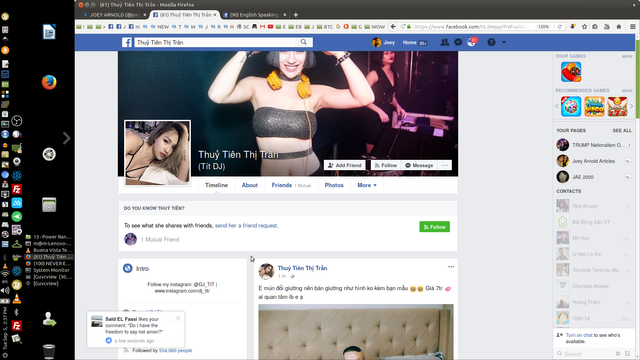Screen dimensions: 640x360
Task: Open JAE 2000 page
Action: coord(594,177)
